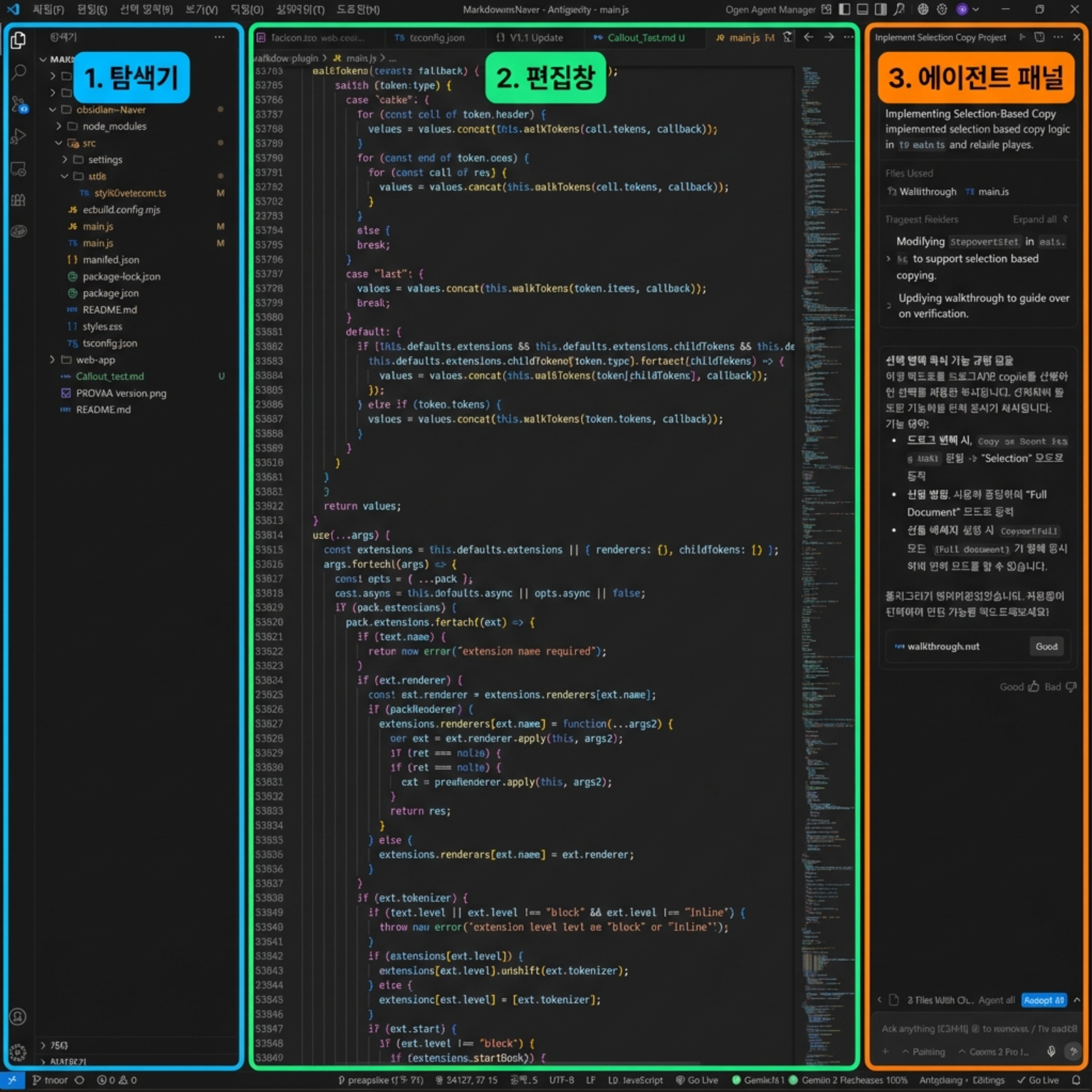
Task: Click the remote window icon in status bar
Action: click(x=12, y=1080)
